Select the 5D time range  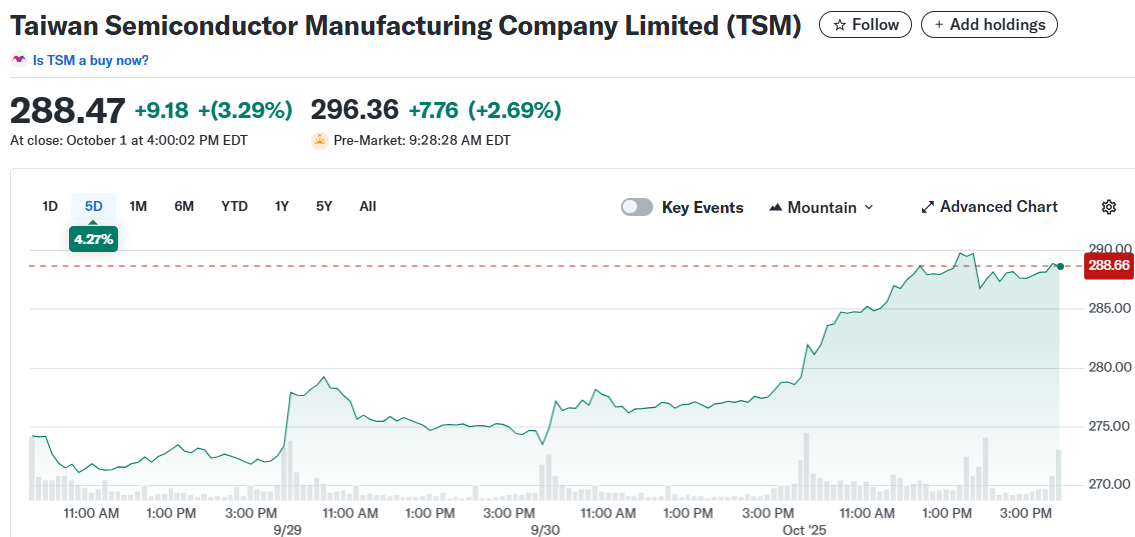click(x=94, y=206)
